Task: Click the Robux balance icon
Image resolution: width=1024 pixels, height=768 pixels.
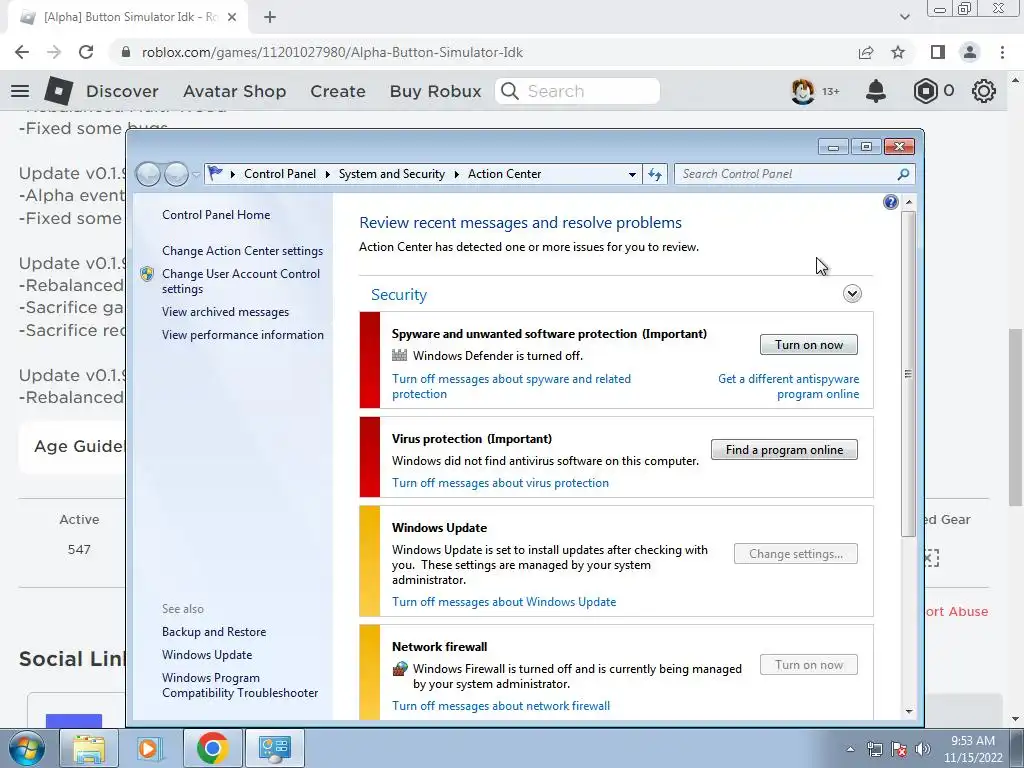Action: coord(925,91)
